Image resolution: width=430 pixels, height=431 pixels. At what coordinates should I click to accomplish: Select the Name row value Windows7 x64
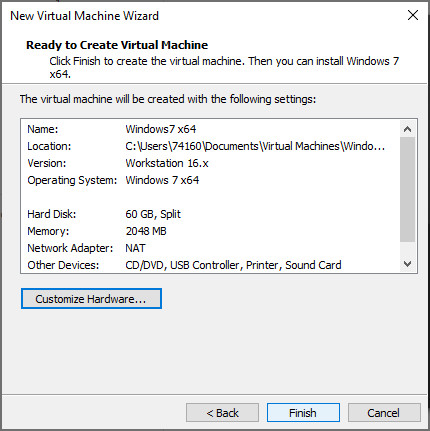[x=161, y=129]
